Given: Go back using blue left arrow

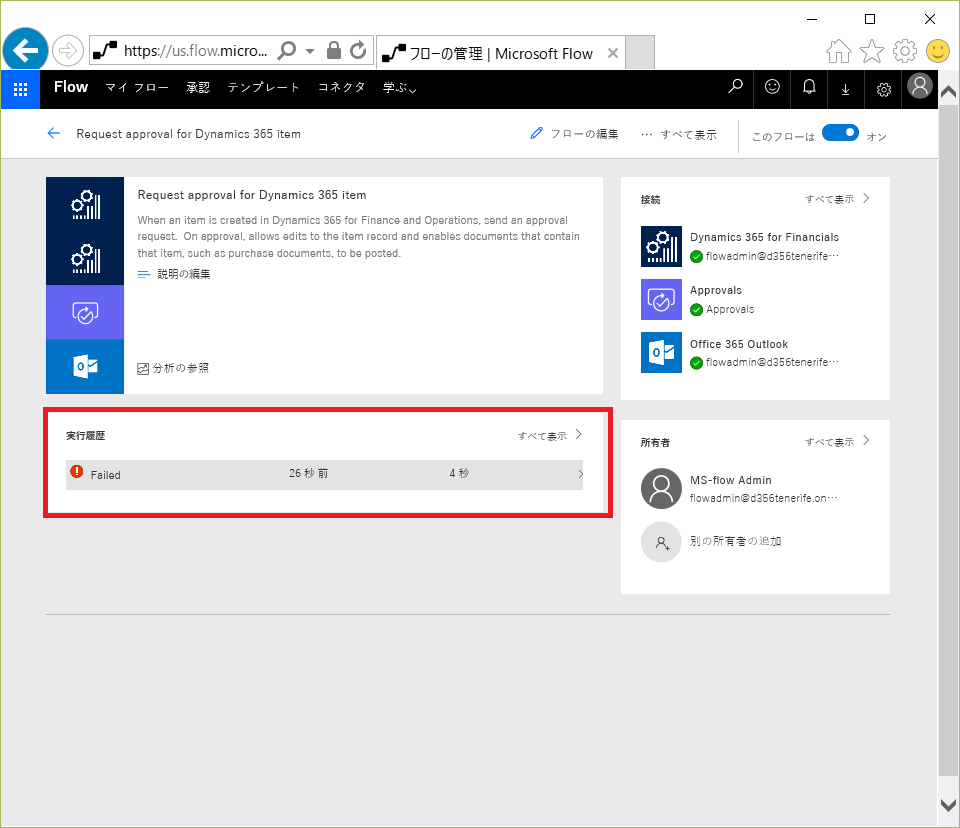Looking at the screenshot, I should pyautogui.click(x=54, y=134).
